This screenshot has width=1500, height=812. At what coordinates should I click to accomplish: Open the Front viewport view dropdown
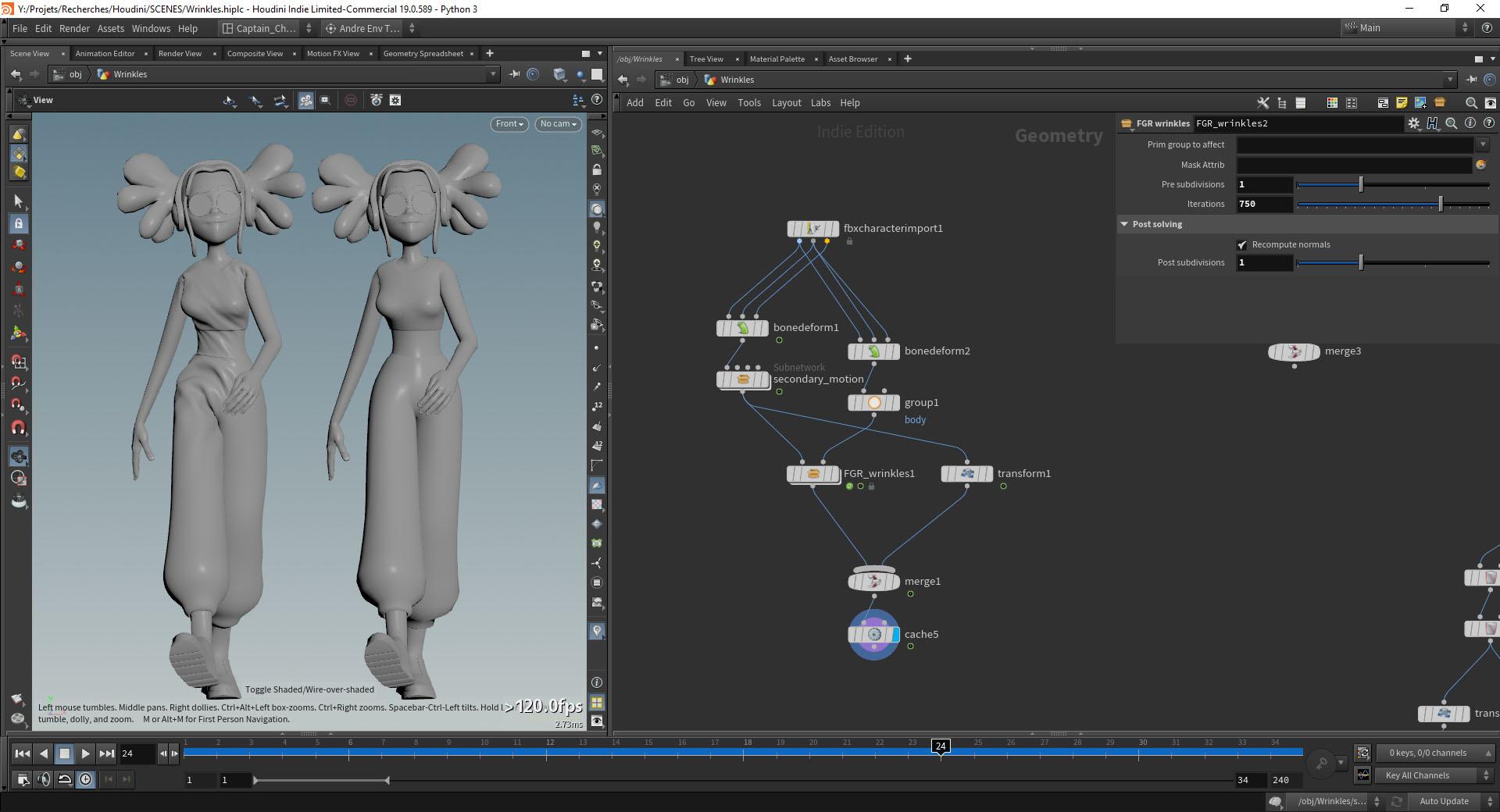tap(509, 124)
